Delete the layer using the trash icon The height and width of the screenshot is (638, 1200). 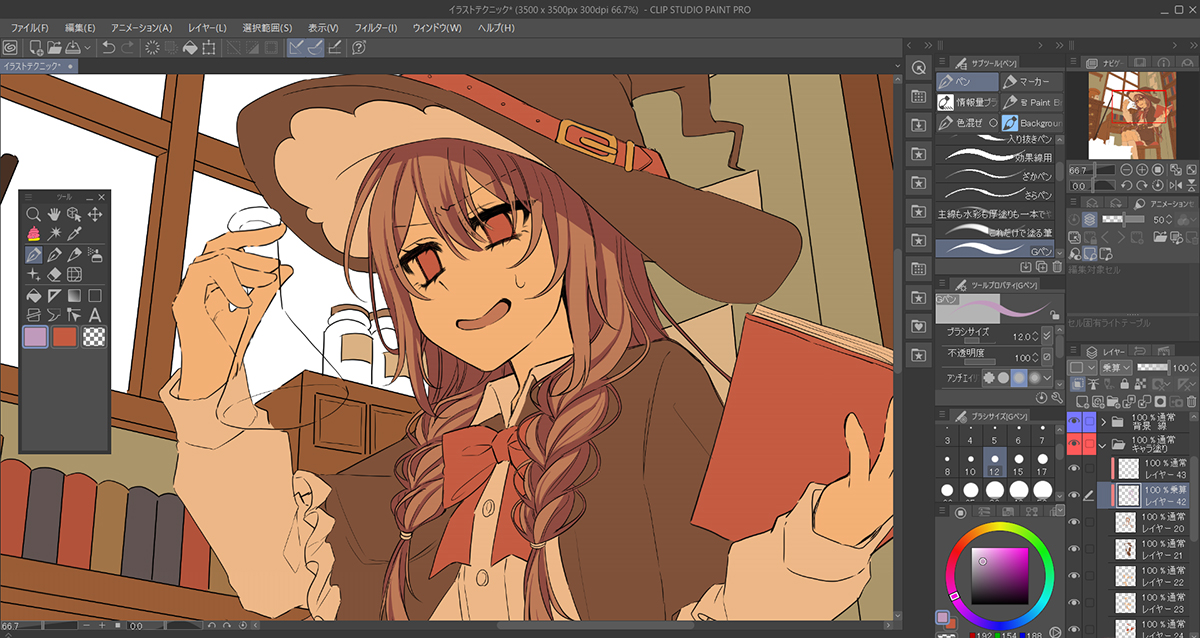(x=1191, y=398)
